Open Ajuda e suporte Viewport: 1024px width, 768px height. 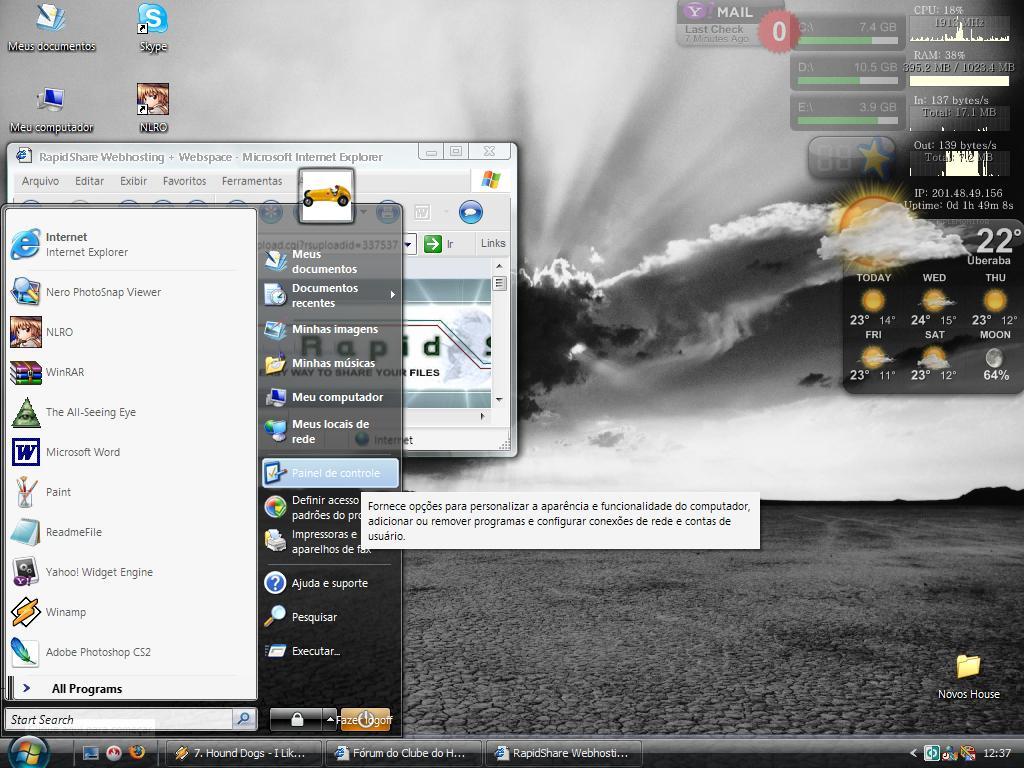tap(330, 583)
